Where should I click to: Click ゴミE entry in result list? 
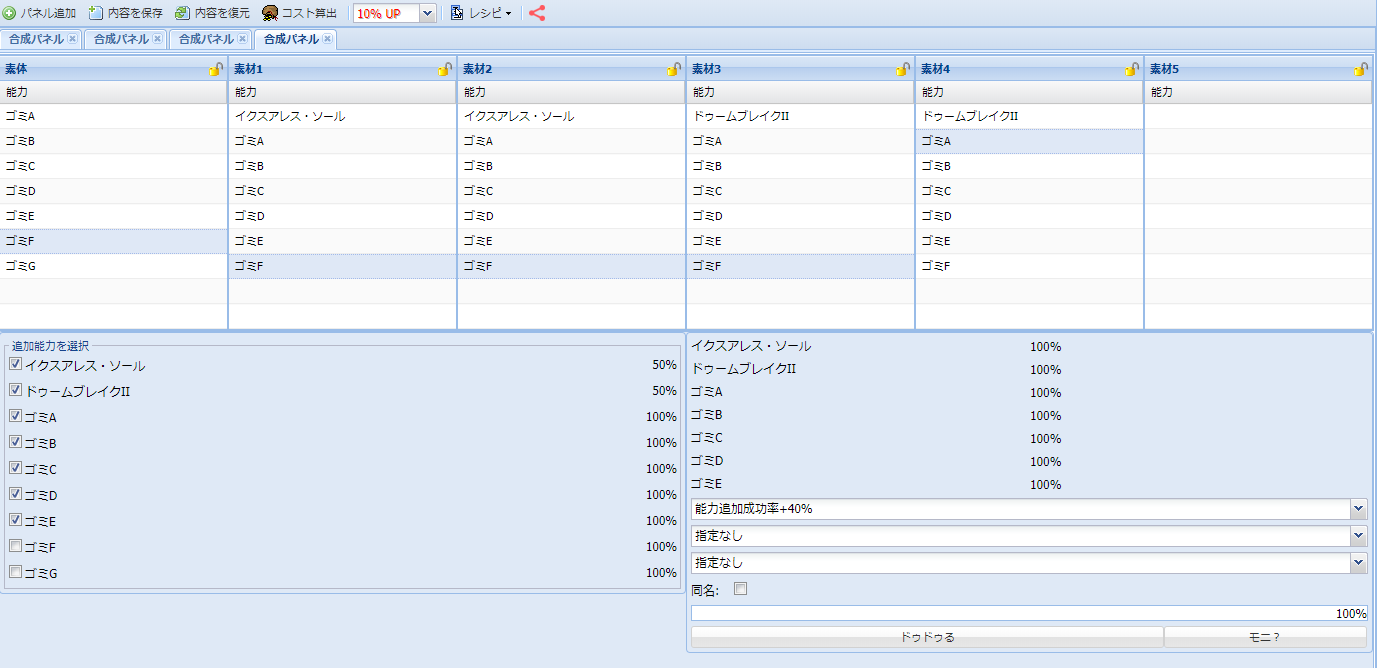click(x=707, y=484)
